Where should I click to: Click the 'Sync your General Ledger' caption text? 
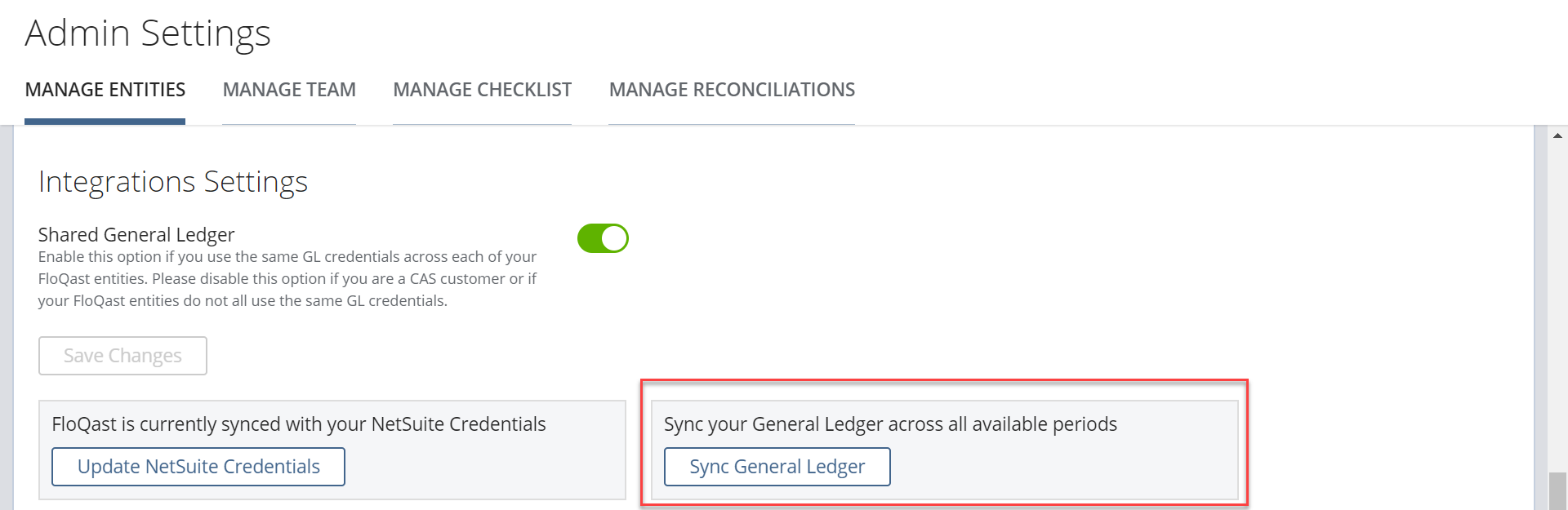click(x=890, y=424)
